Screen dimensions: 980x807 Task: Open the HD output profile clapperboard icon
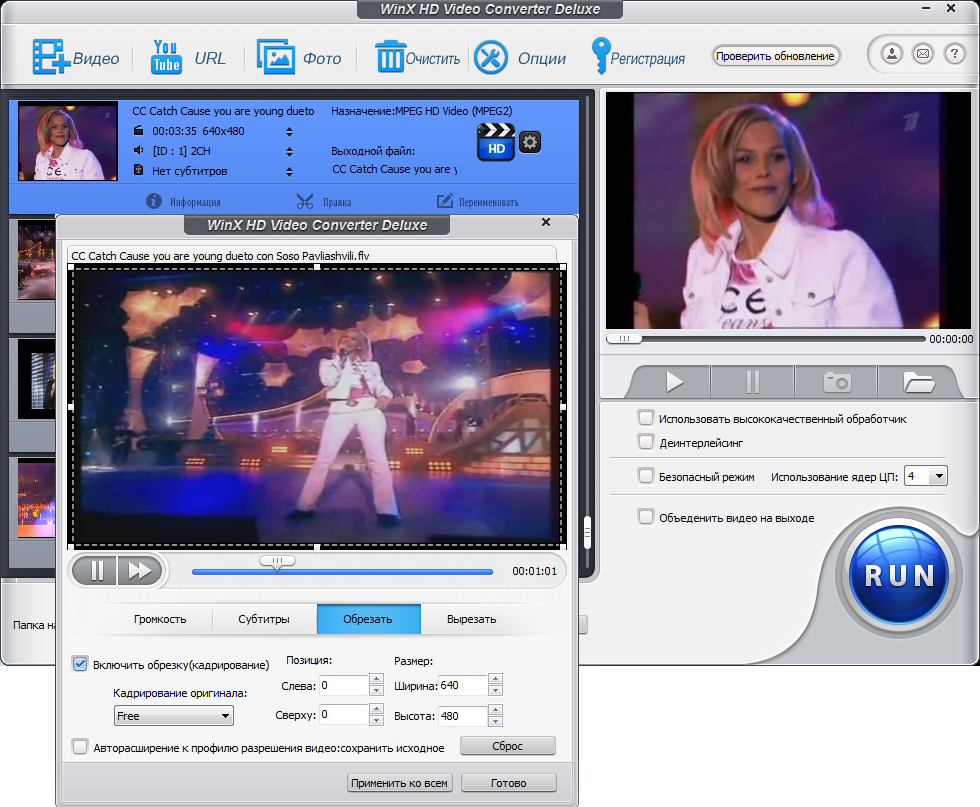(x=496, y=142)
